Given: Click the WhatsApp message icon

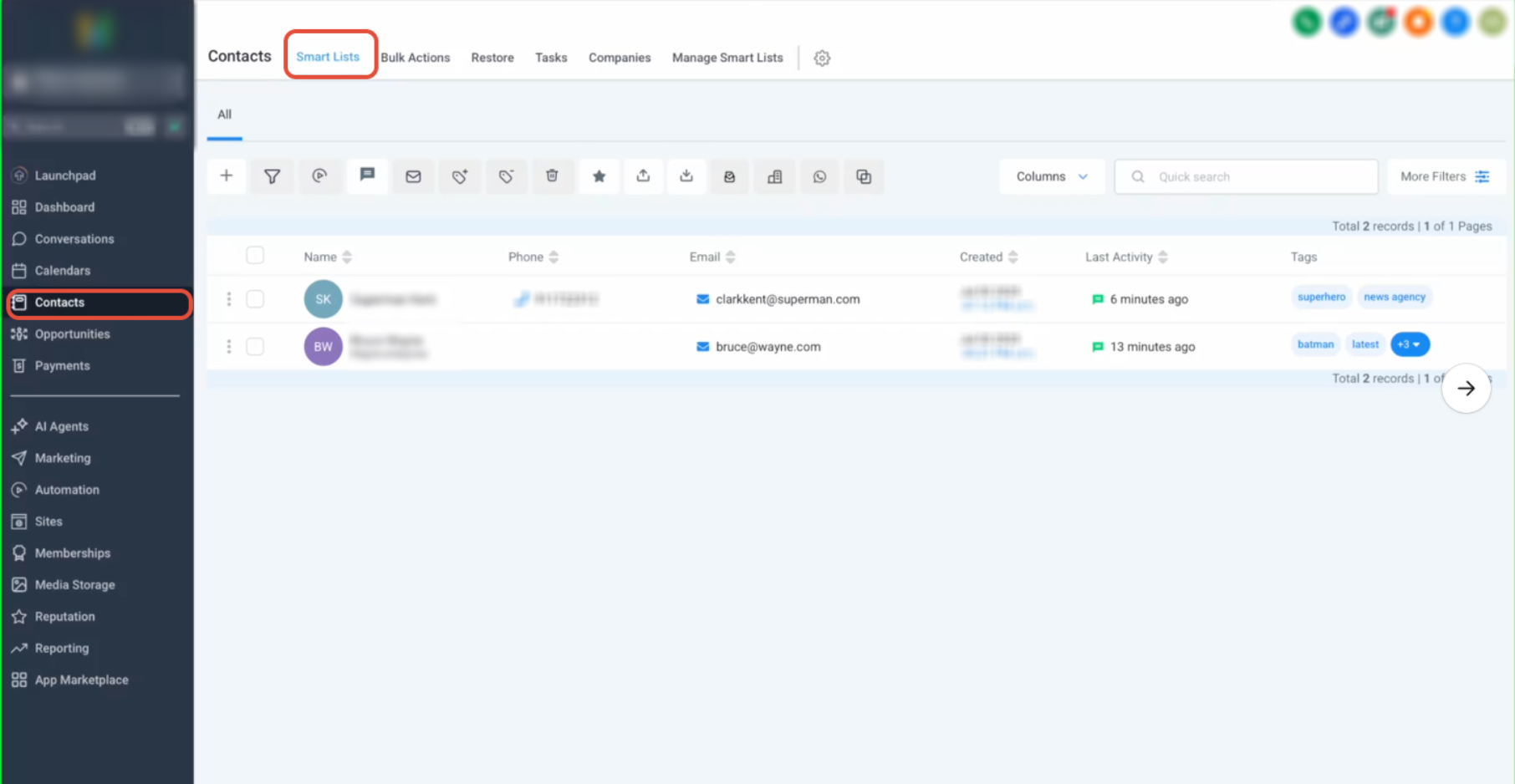Looking at the screenshot, I should [819, 176].
